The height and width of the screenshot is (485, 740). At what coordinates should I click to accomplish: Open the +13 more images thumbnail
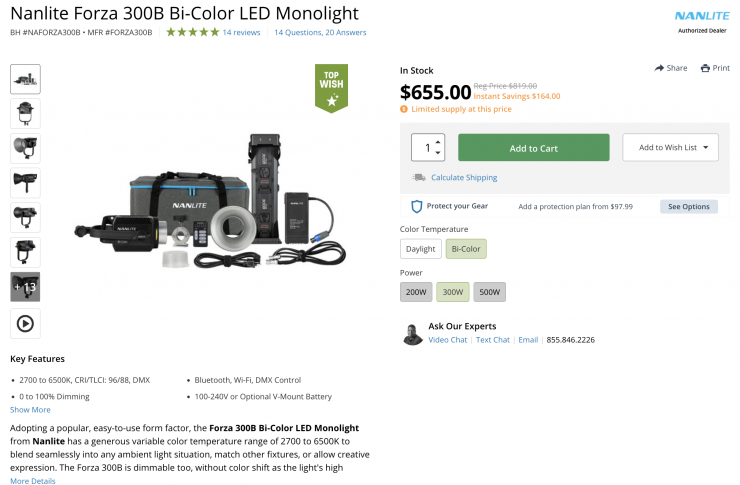(x=25, y=287)
